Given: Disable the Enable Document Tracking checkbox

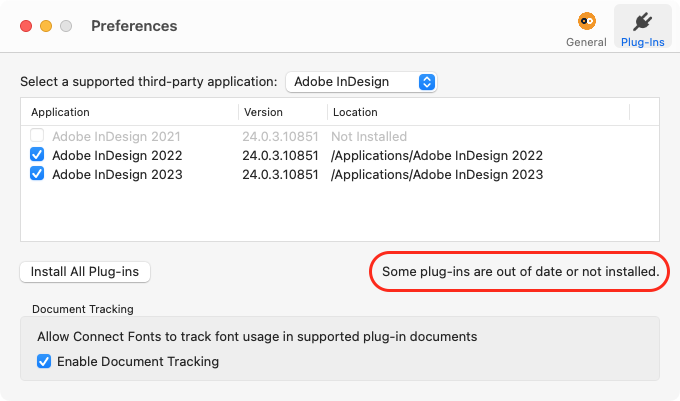Looking at the screenshot, I should tap(44, 361).
